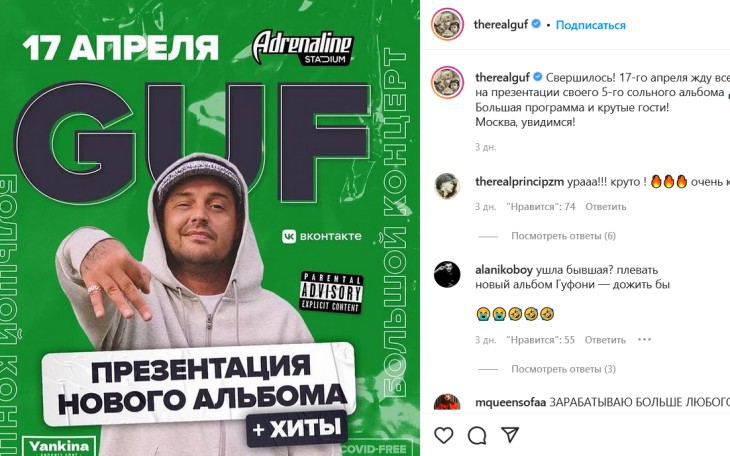Image resolution: width=730 pixels, height=456 pixels.
Task: Share post via paper plane icon
Action: coord(510,435)
